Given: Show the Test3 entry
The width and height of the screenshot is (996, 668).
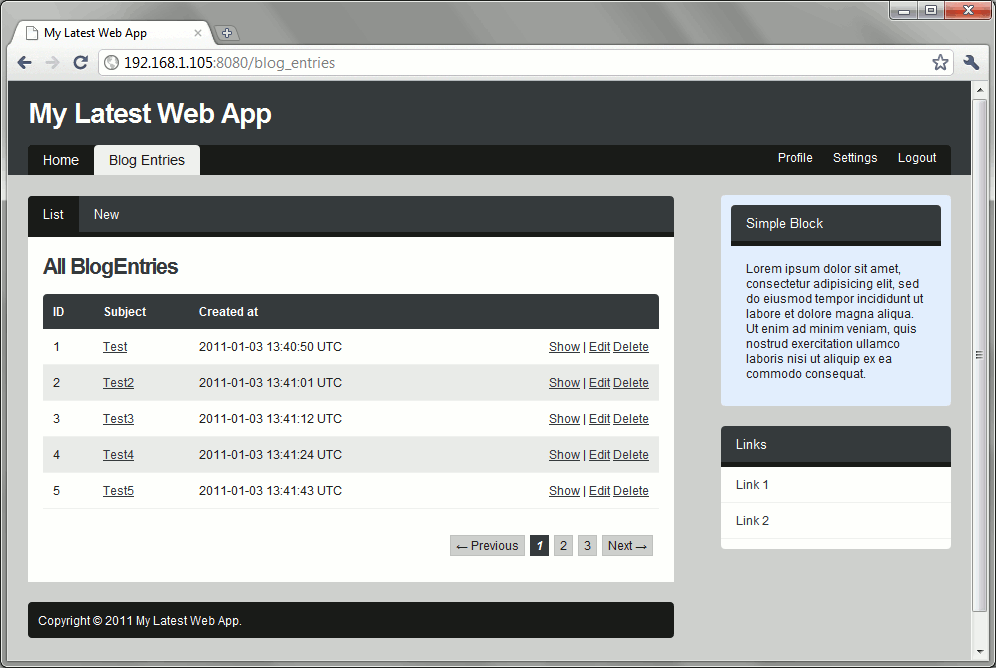Looking at the screenshot, I should (x=564, y=419).
